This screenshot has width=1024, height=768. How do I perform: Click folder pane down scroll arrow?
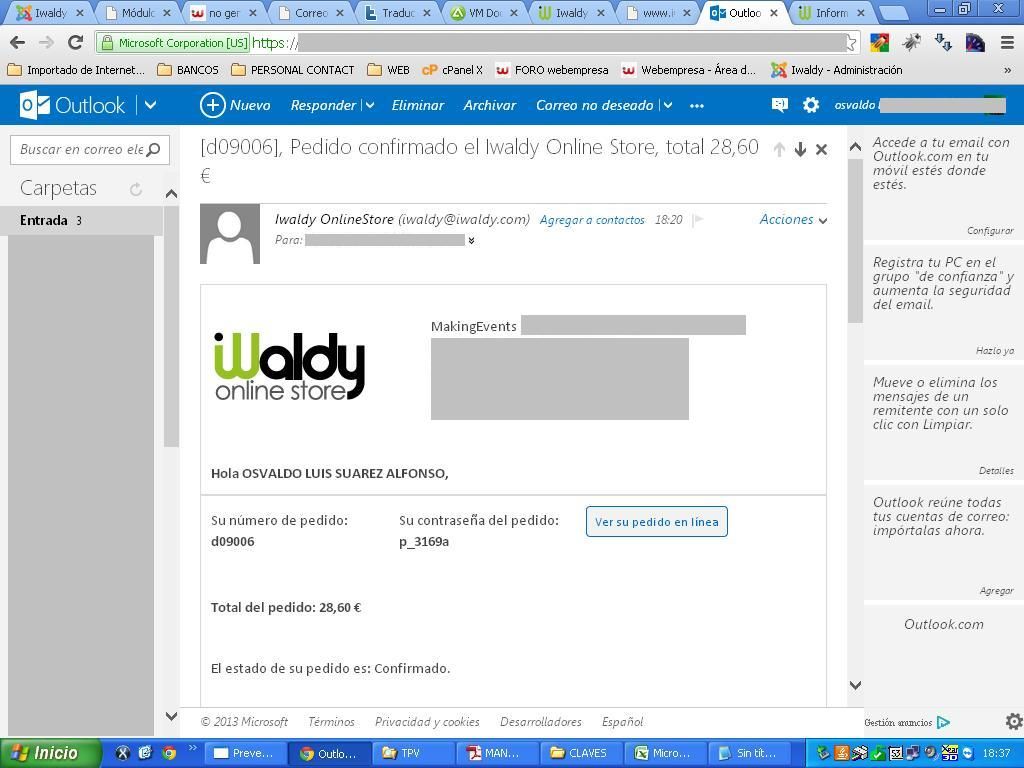click(171, 716)
